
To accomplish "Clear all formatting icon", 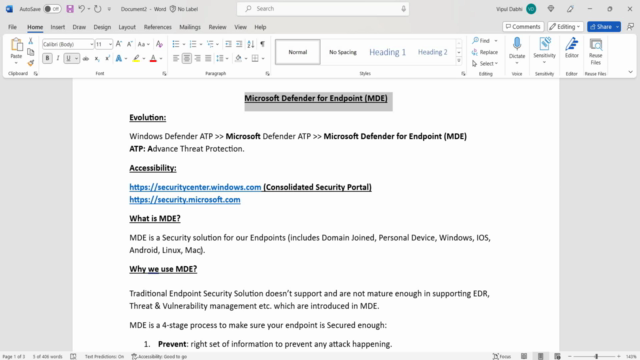I will click(160, 44).
